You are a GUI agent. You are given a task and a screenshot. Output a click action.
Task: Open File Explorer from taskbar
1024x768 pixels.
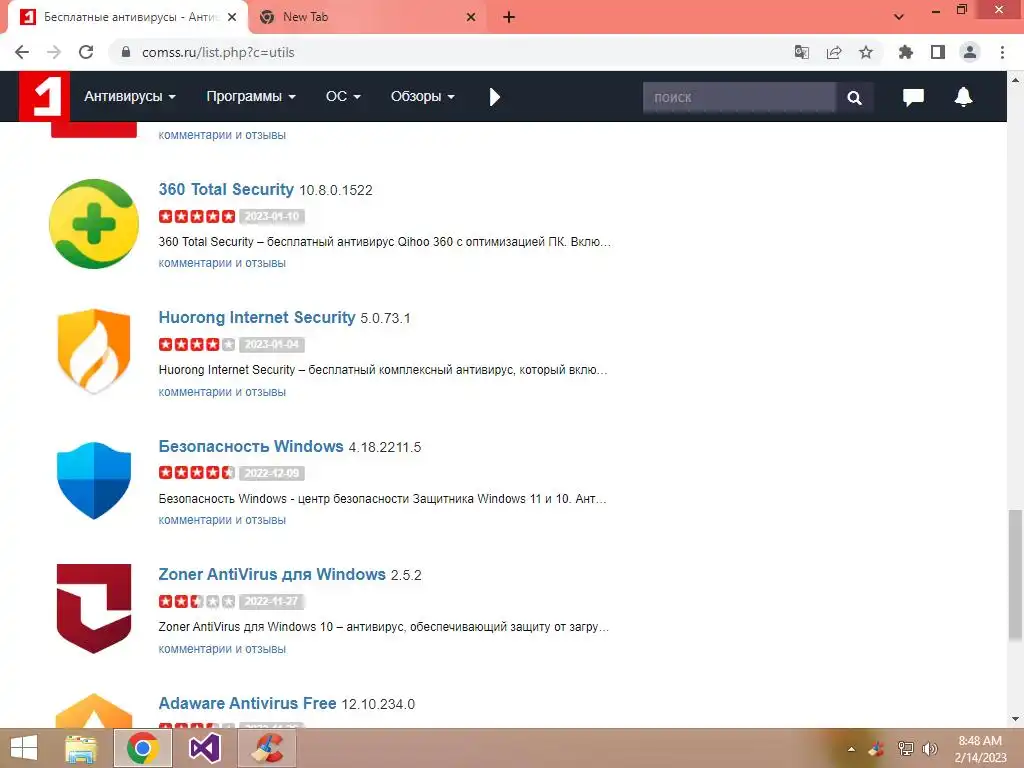81,748
